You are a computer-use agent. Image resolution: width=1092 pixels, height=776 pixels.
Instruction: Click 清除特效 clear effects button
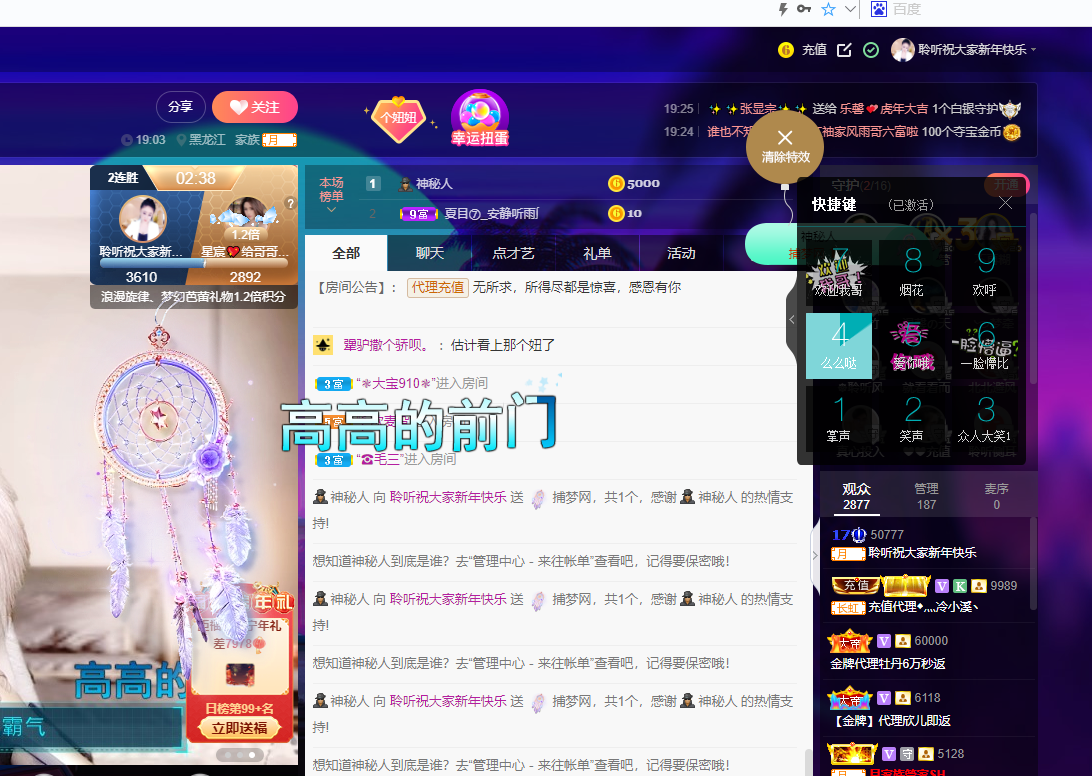[x=785, y=147]
